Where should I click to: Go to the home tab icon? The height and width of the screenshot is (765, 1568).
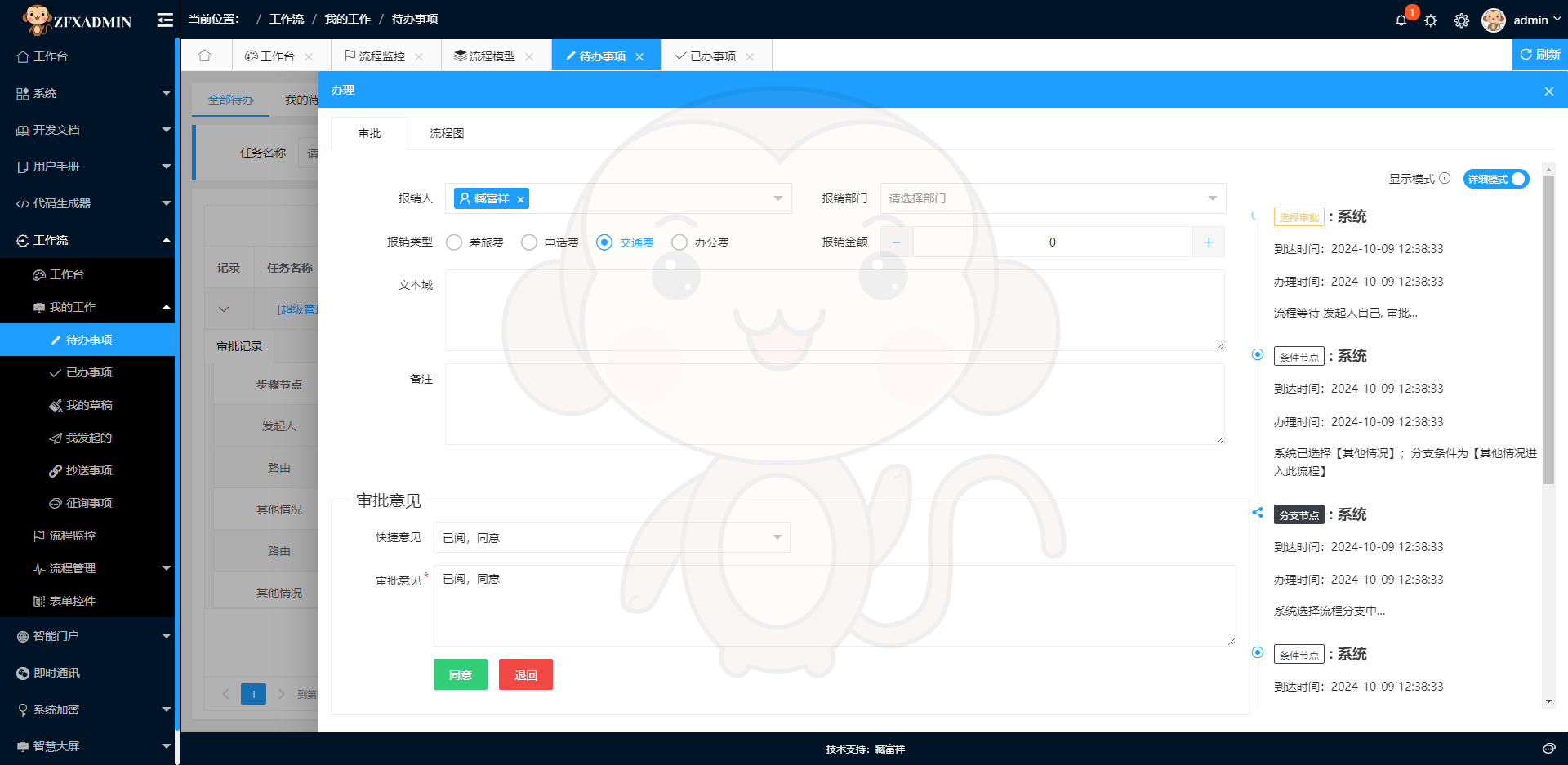click(x=204, y=56)
